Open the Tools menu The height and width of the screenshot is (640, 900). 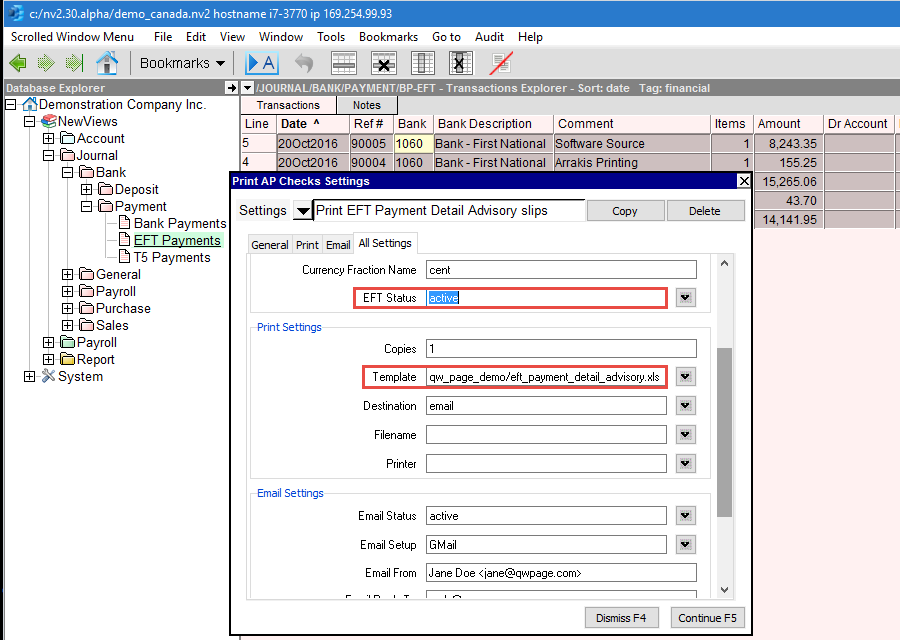pyautogui.click(x=331, y=37)
